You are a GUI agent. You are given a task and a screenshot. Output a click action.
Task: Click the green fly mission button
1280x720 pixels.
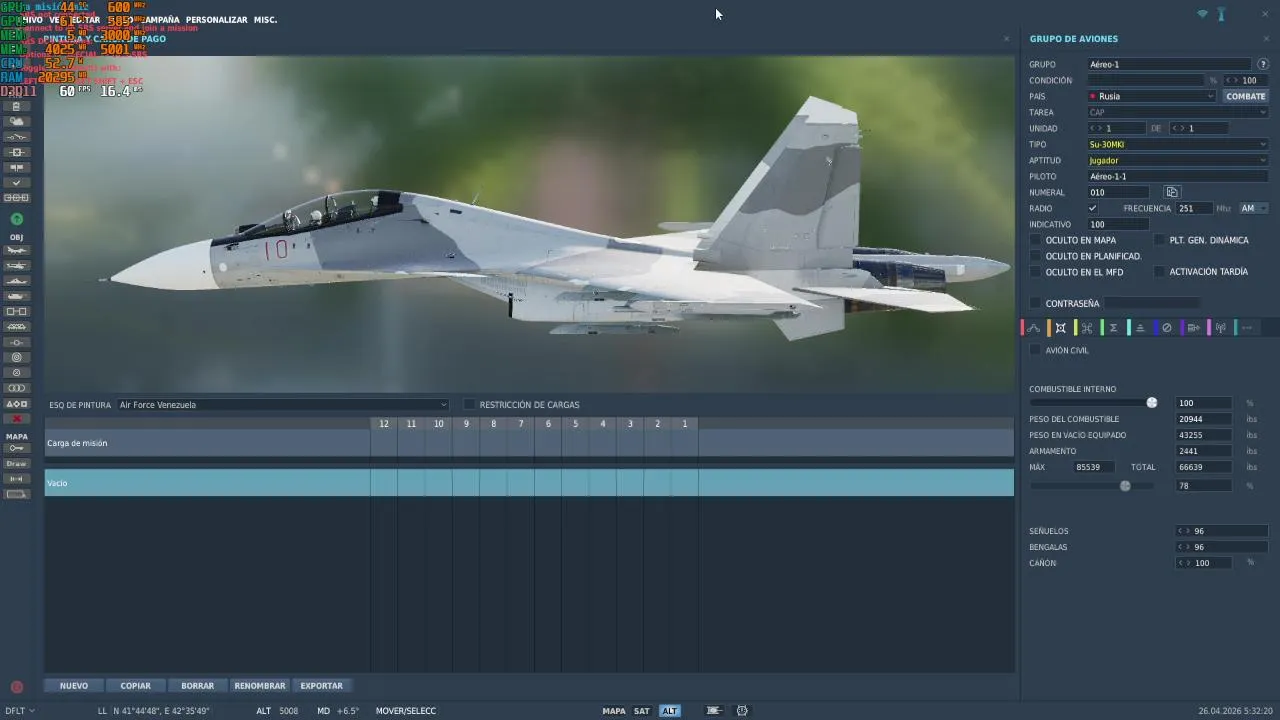tap(16, 219)
